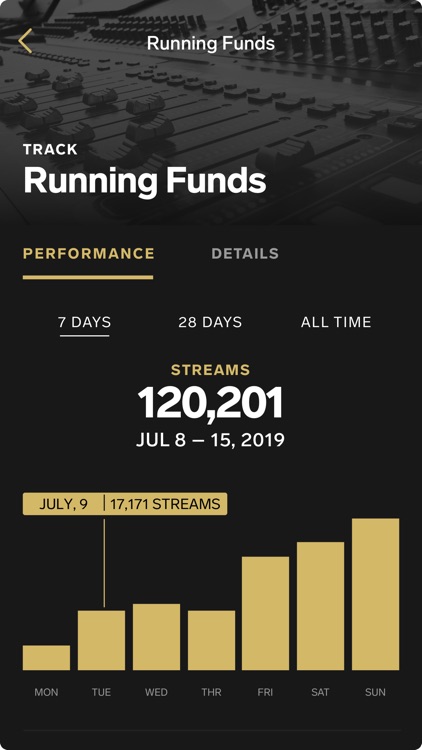Select the Friday bar in chart
This screenshot has height=750, width=422.
(x=266, y=613)
